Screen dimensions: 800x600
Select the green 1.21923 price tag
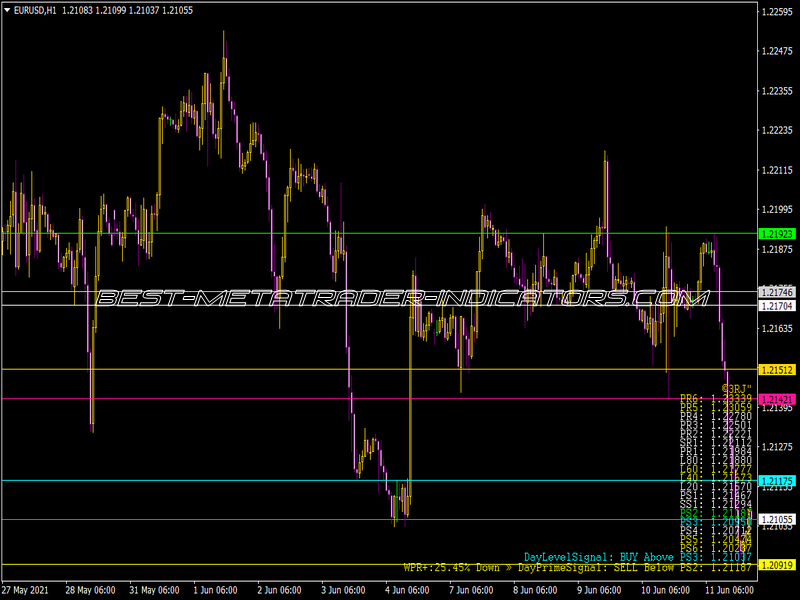point(777,234)
